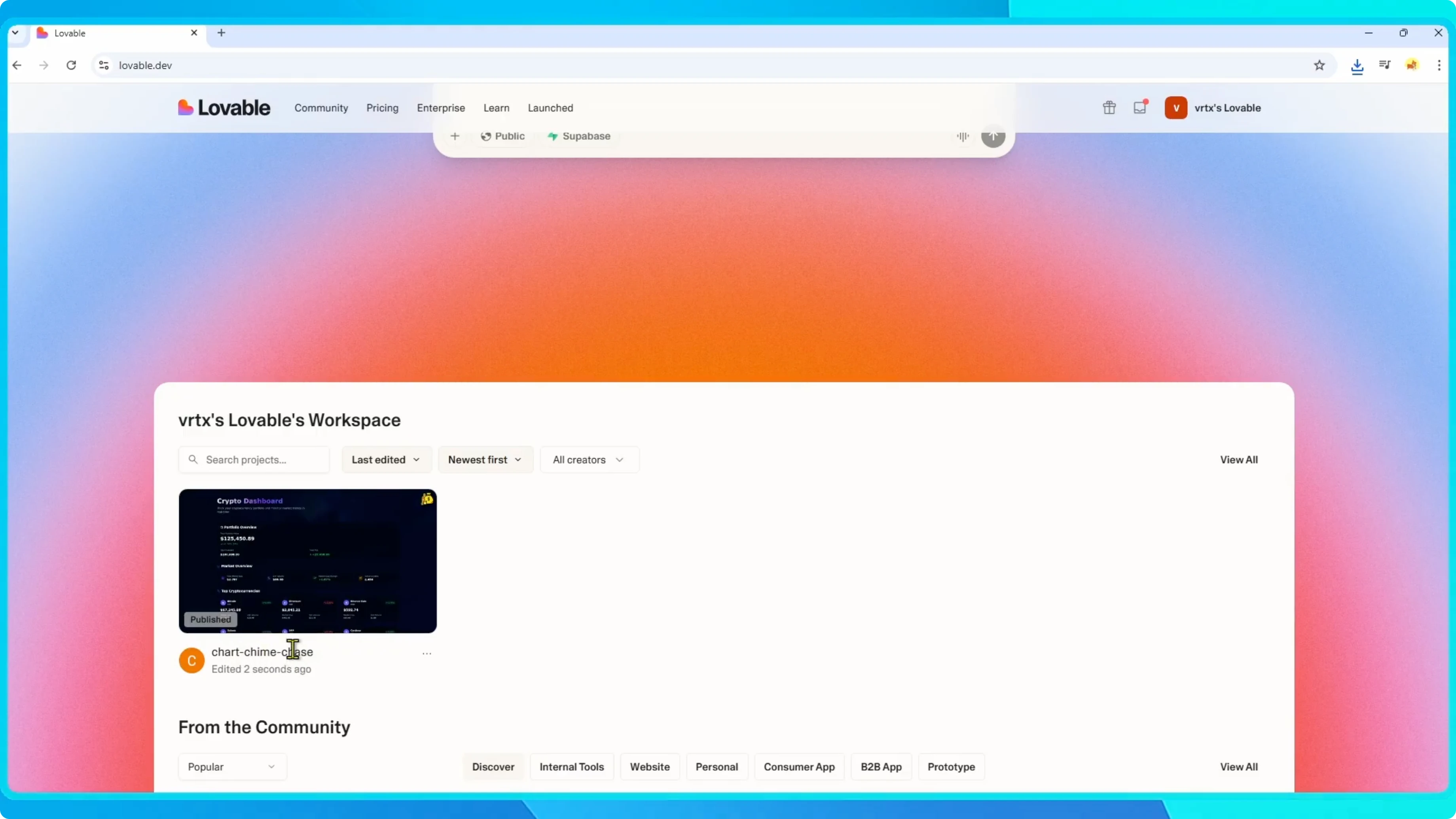Open the browser downloads icon
The height and width of the screenshot is (819, 1456).
click(x=1357, y=66)
